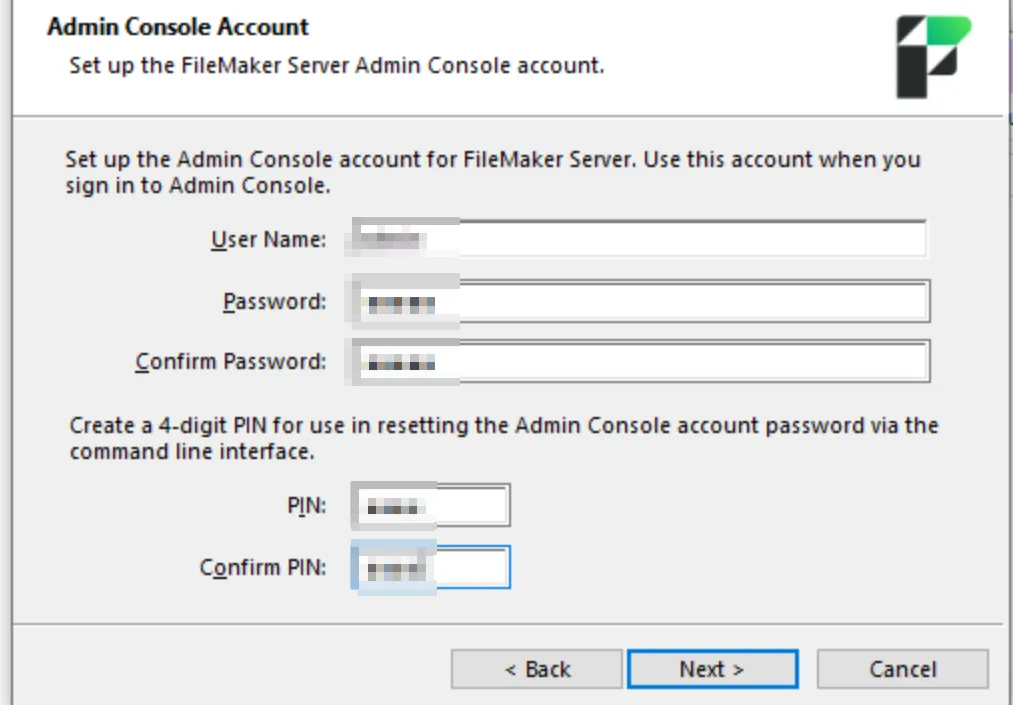
Task: Click the Next button
Action: point(712,669)
